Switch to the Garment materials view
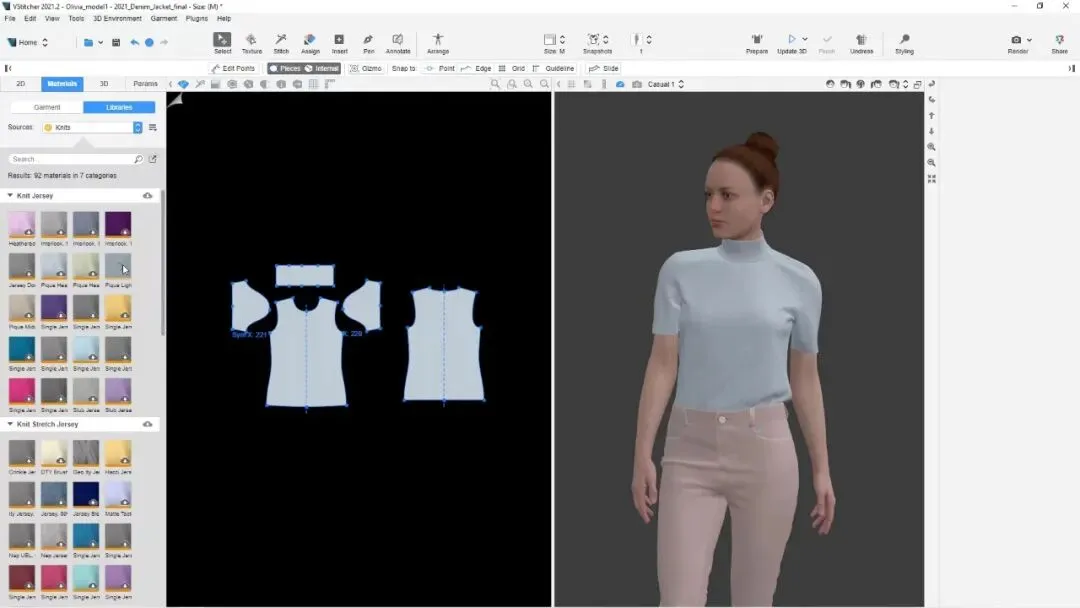 click(47, 107)
